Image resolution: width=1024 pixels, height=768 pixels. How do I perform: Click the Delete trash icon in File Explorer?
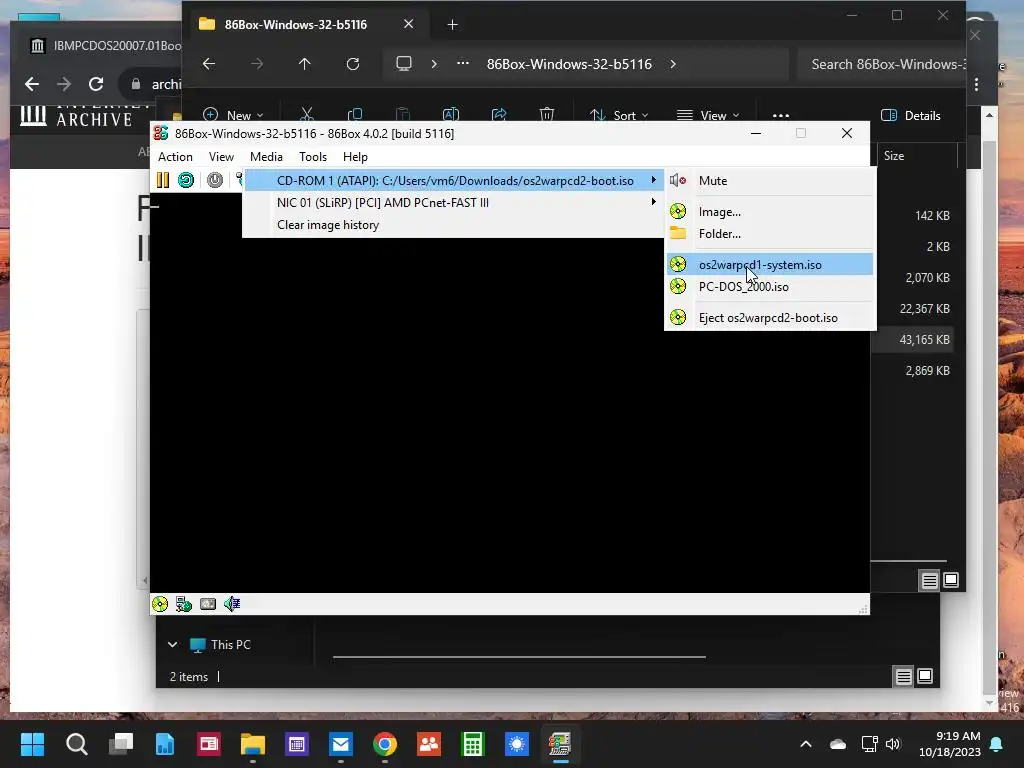click(547, 115)
